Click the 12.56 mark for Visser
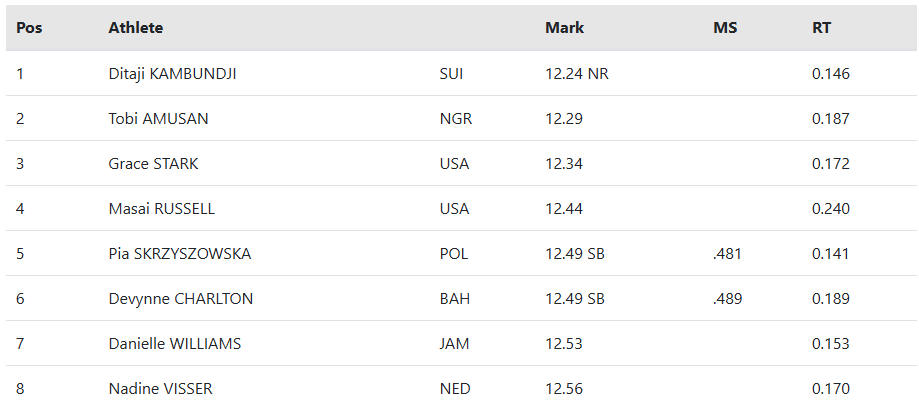919x413 pixels. point(564,388)
